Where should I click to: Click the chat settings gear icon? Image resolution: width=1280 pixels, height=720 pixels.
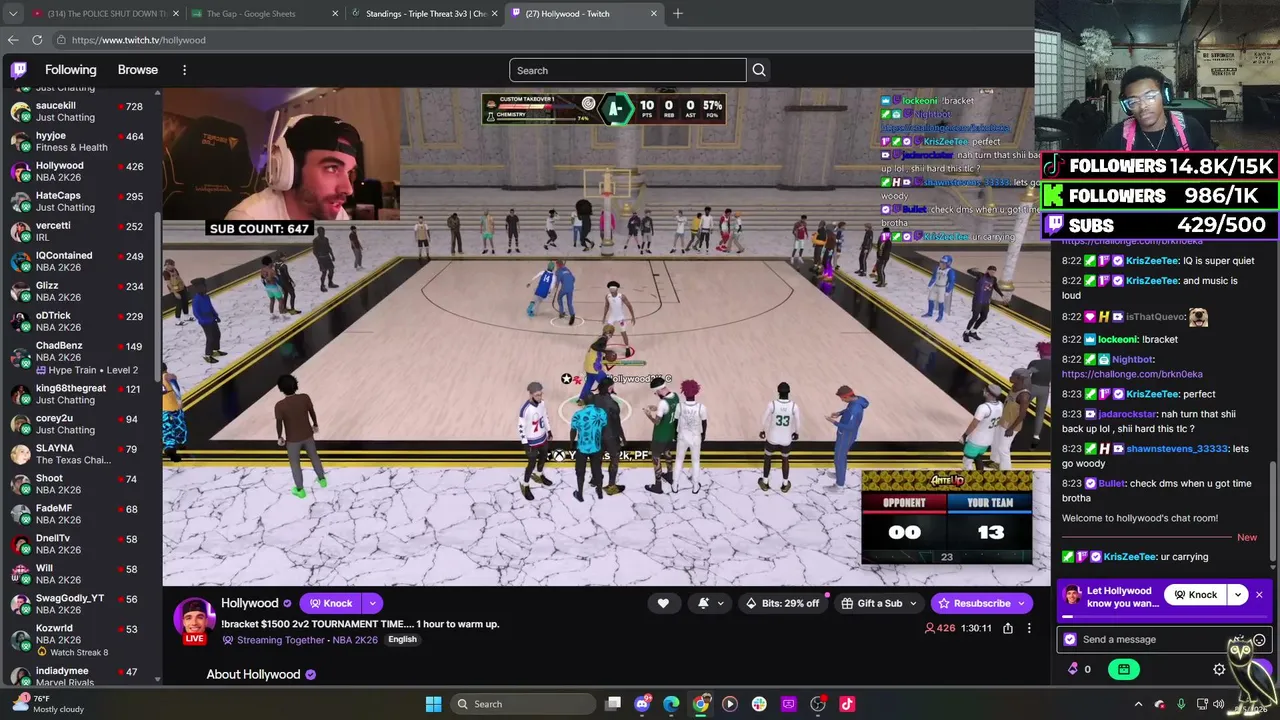pos(1219,669)
